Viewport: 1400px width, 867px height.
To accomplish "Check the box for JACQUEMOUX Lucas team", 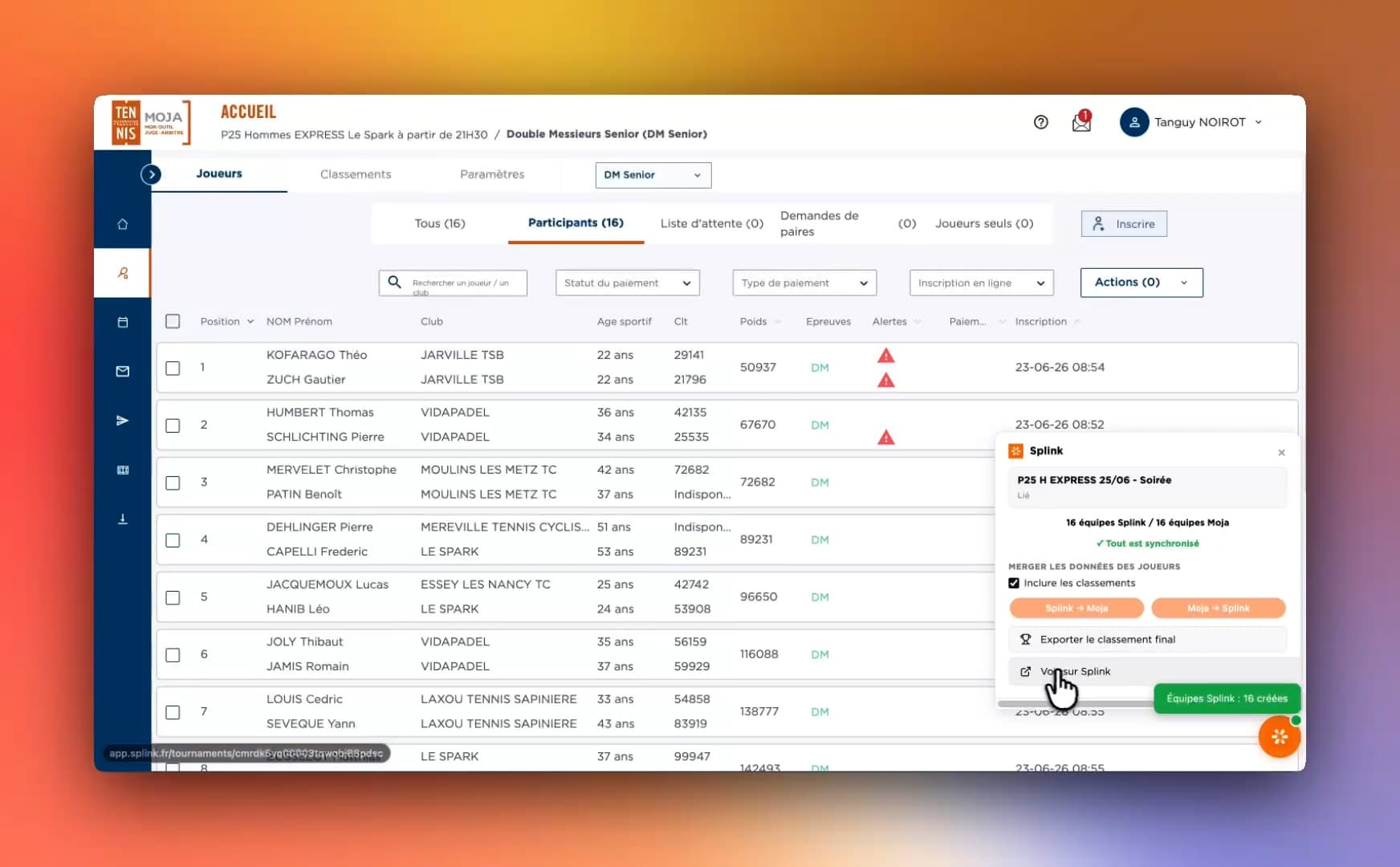I will 173,597.
